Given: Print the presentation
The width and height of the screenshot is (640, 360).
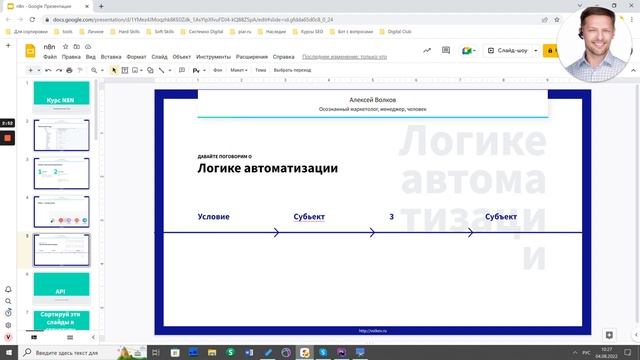Looking at the screenshot, I should coord(69,70).
